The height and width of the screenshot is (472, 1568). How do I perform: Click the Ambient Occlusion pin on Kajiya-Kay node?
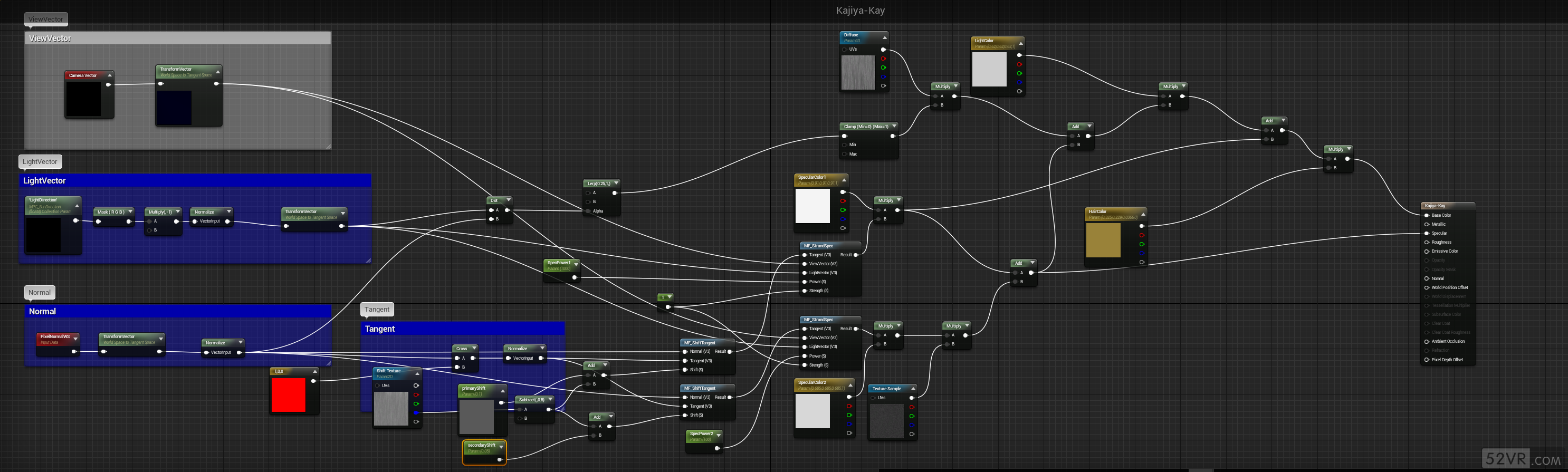pyautogui.click(x=1427, y=341)
